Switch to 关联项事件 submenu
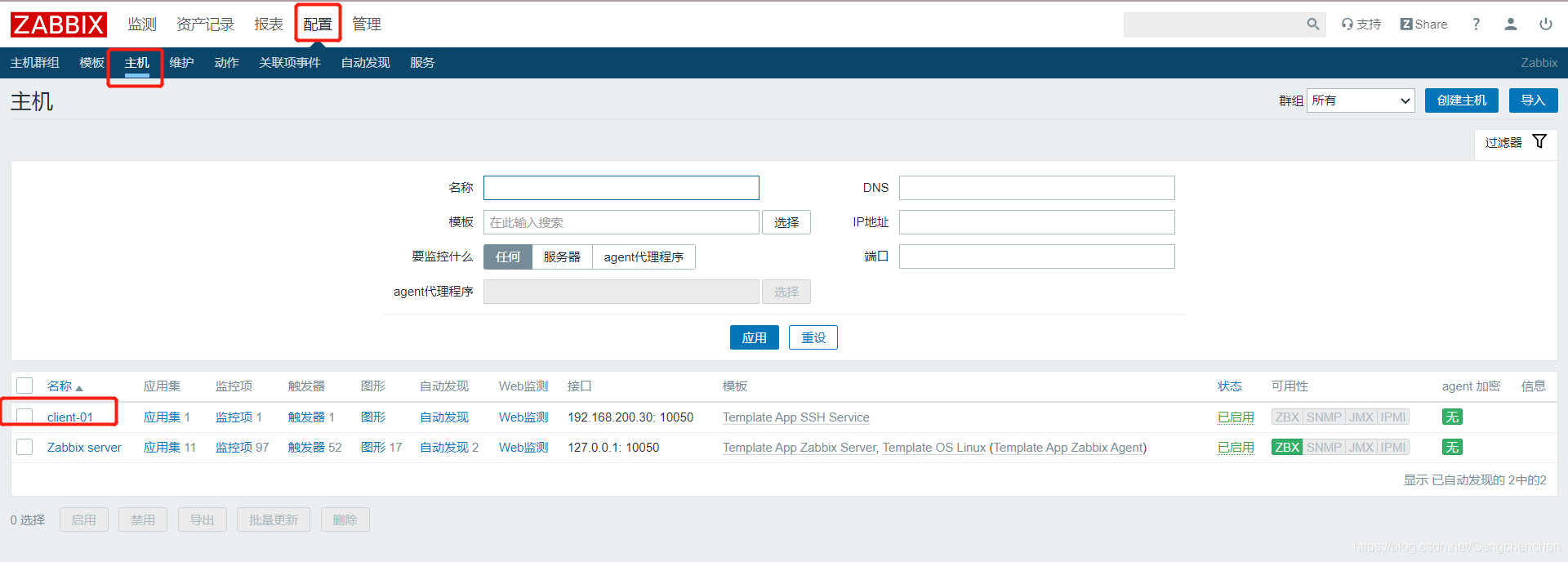 click(290, 63)
